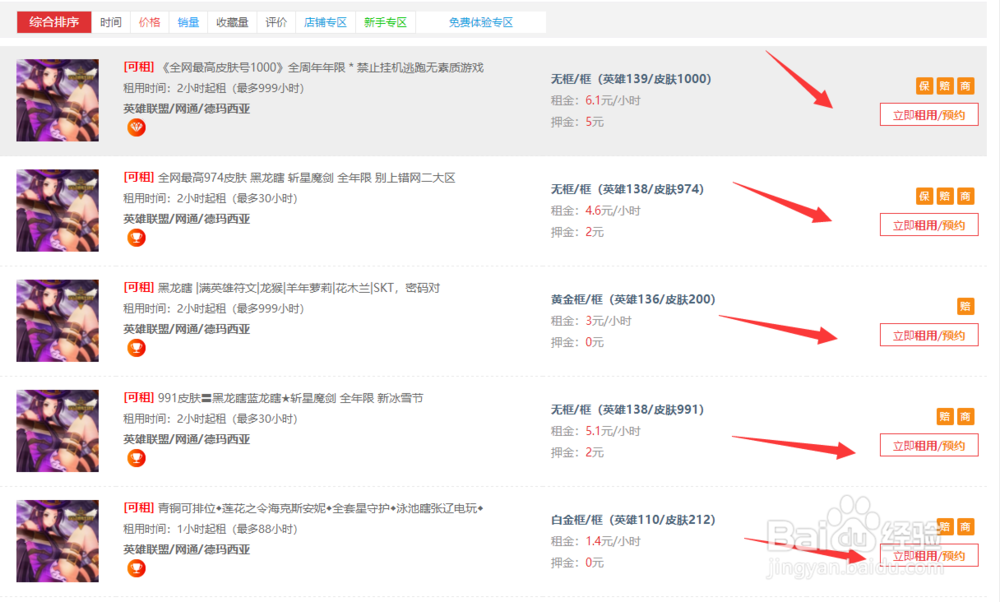
Task: Click 租用时间 text showing 最多88小时
Action: [210, 529]
